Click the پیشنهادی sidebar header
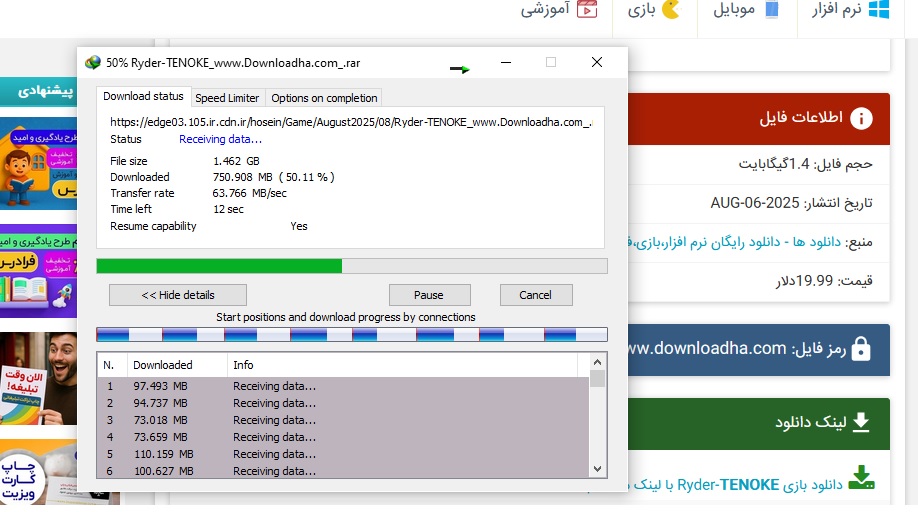Screen dimensions: 918x512 click(x=39, y=91)
